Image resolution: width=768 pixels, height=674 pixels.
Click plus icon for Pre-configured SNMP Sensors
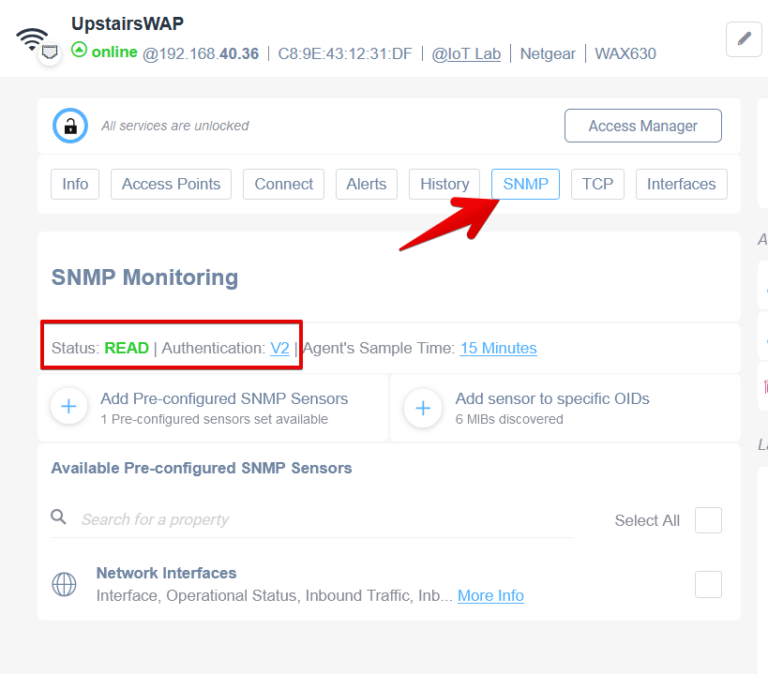click(69, 408)
